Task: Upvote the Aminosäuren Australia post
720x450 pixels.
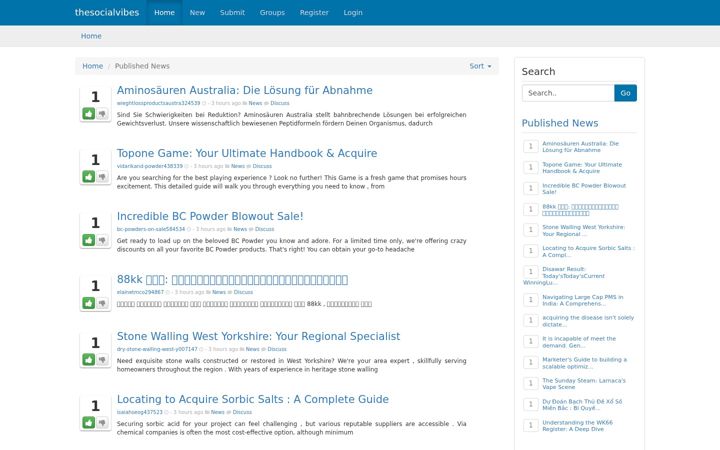Action: tap(89, 113)
